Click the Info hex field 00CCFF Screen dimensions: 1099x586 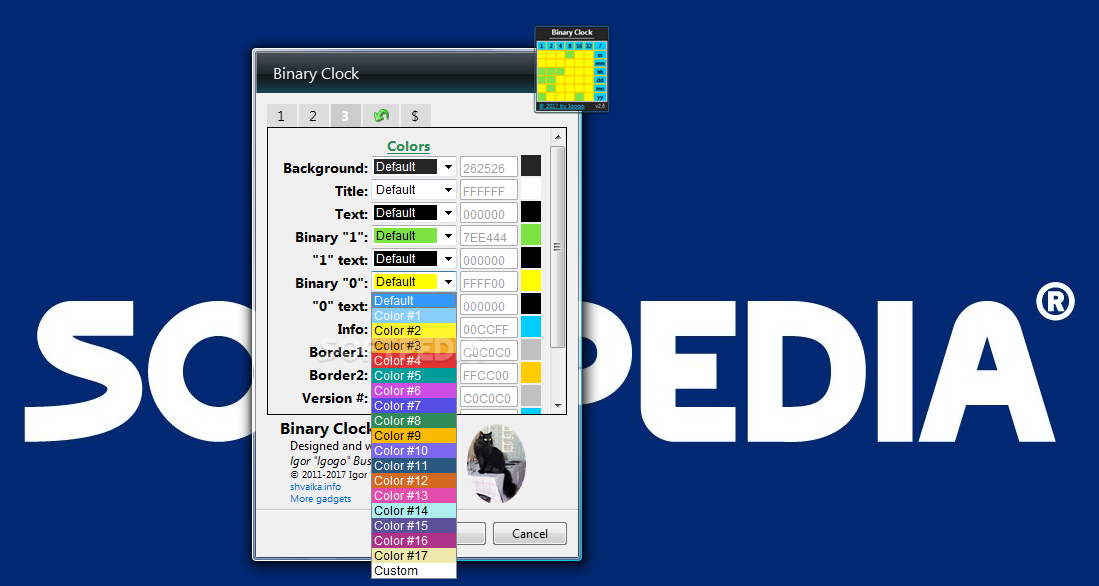coord(489,328)
